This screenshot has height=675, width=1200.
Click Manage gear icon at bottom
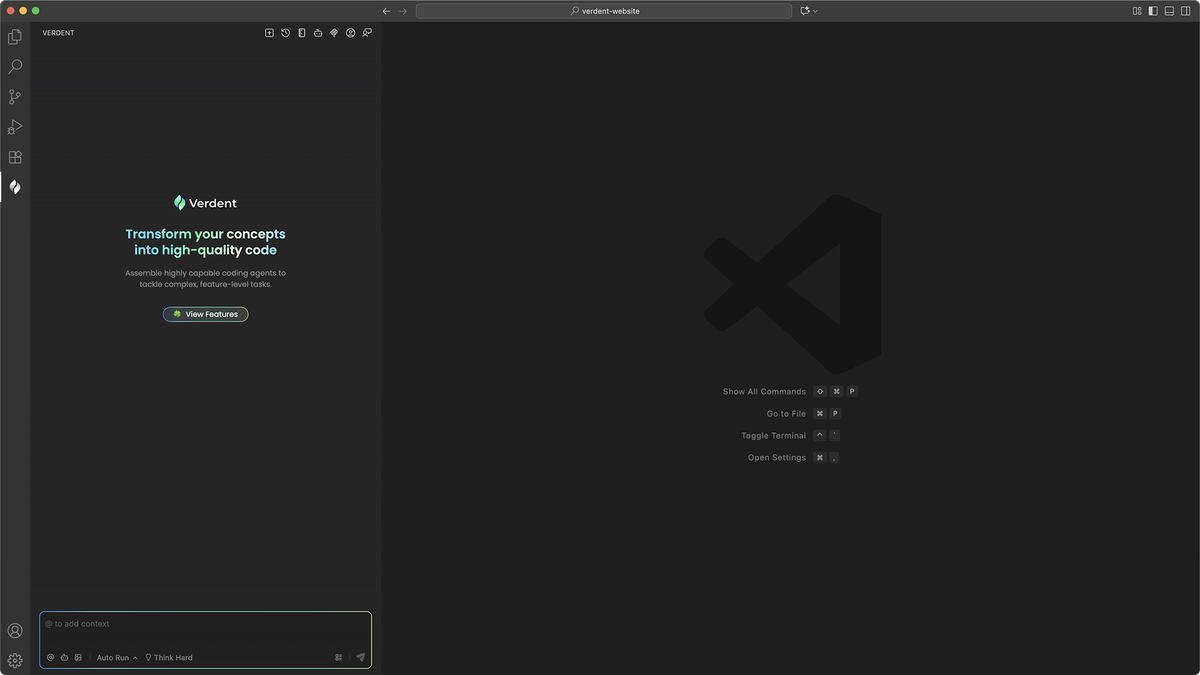coord(15,660)
